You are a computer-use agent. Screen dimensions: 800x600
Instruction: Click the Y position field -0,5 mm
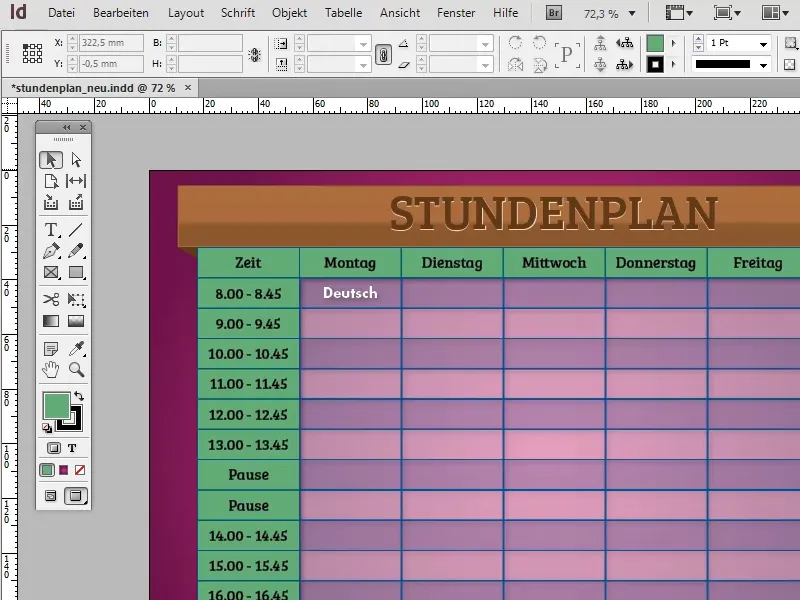click(x=111, y=64)
